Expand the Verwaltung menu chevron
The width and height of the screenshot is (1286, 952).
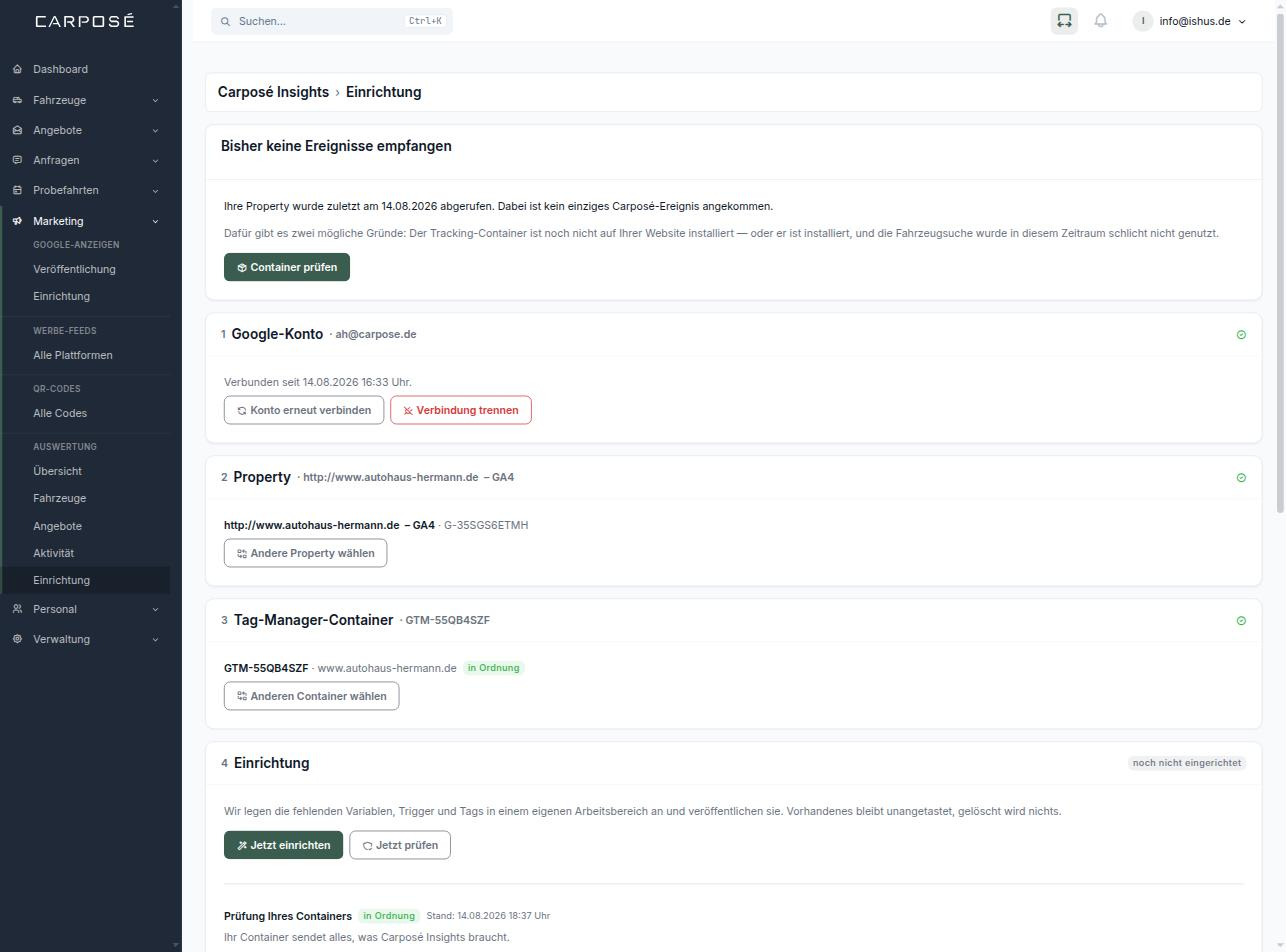click(155, 639)
